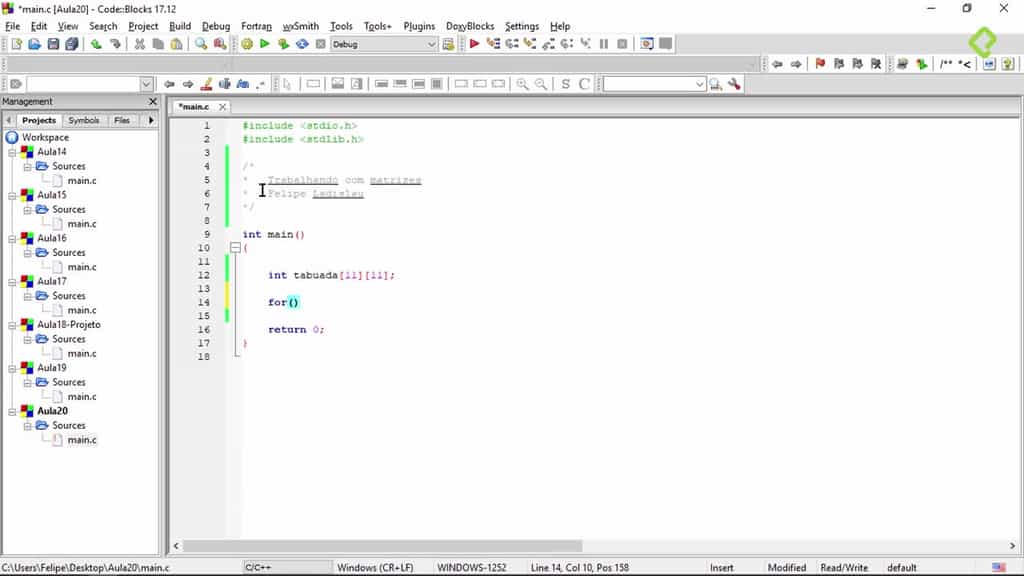Close the Management panel
Screen dimensions: 1024x576
tap(153, 102)
